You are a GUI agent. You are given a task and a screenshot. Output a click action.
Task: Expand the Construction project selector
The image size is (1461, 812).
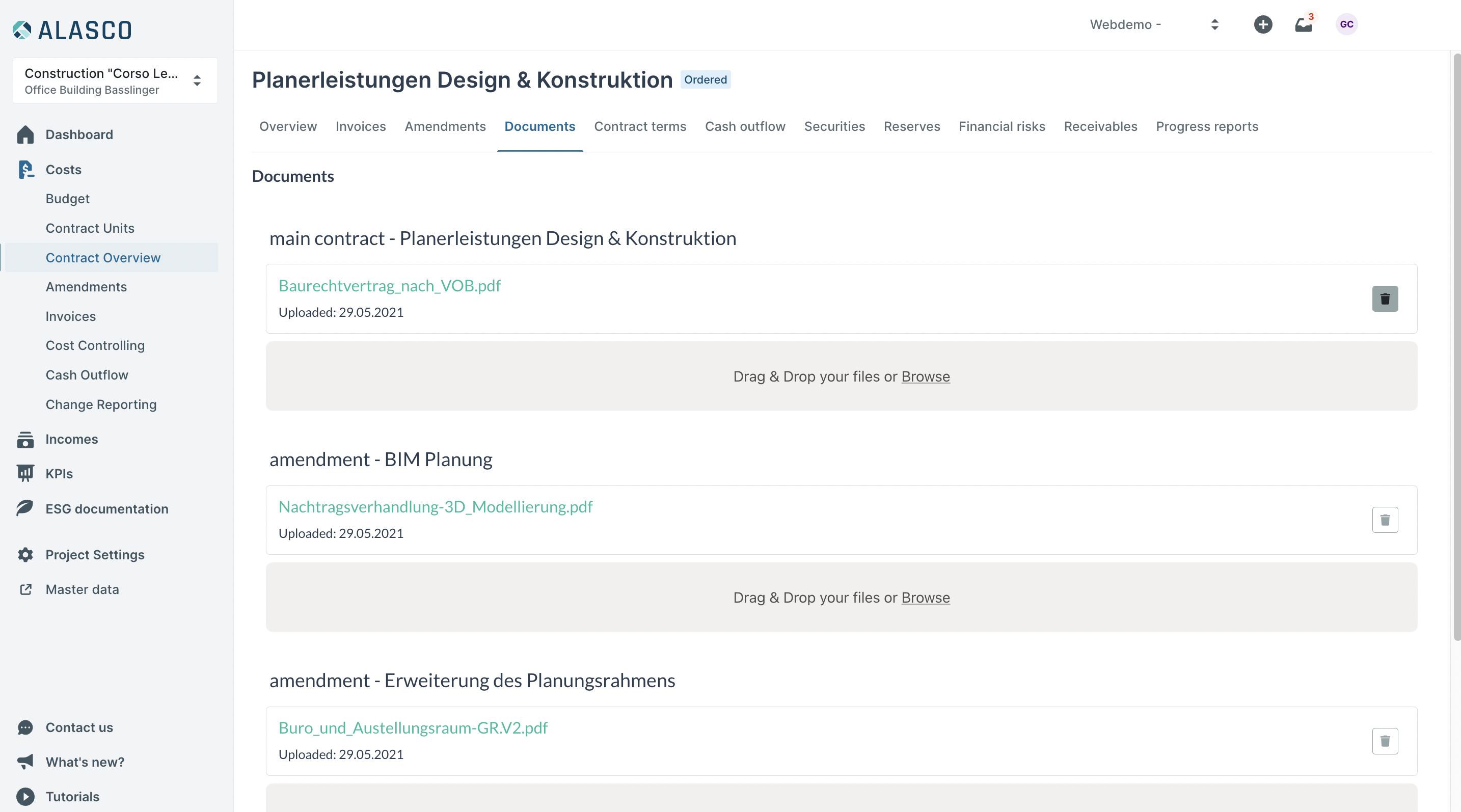click(x=115, y=80)
